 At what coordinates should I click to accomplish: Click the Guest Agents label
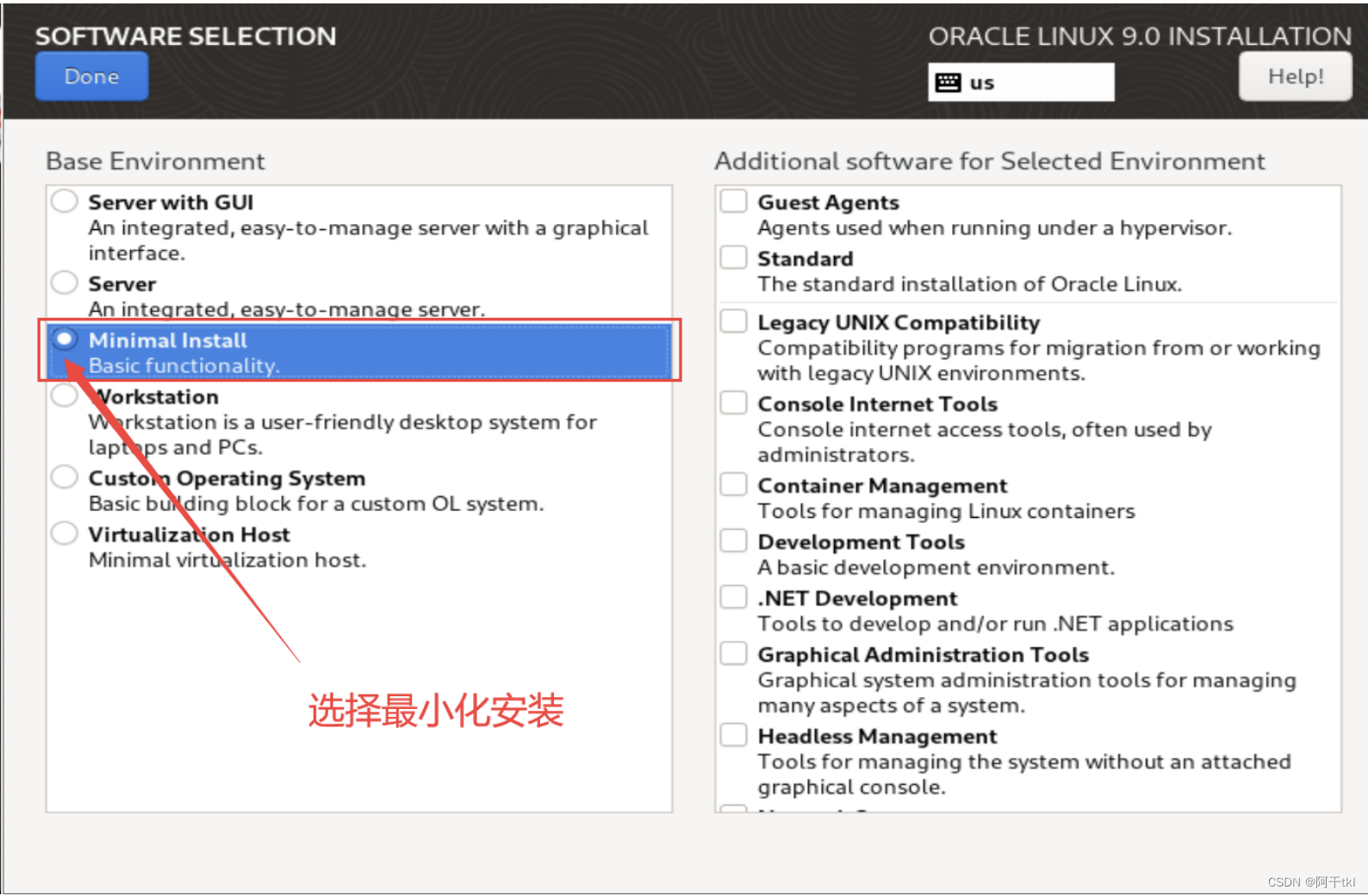coord(828,202)
